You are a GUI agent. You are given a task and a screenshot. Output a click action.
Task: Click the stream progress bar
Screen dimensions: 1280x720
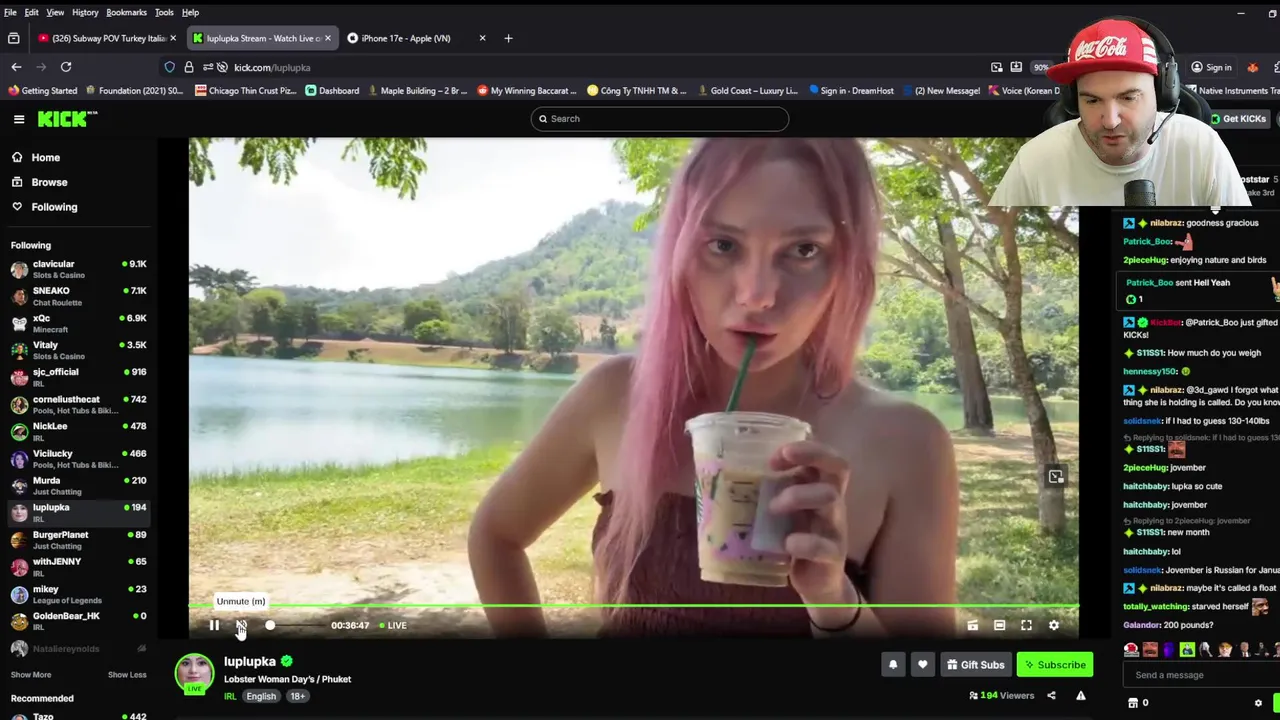tap(634, 606)
